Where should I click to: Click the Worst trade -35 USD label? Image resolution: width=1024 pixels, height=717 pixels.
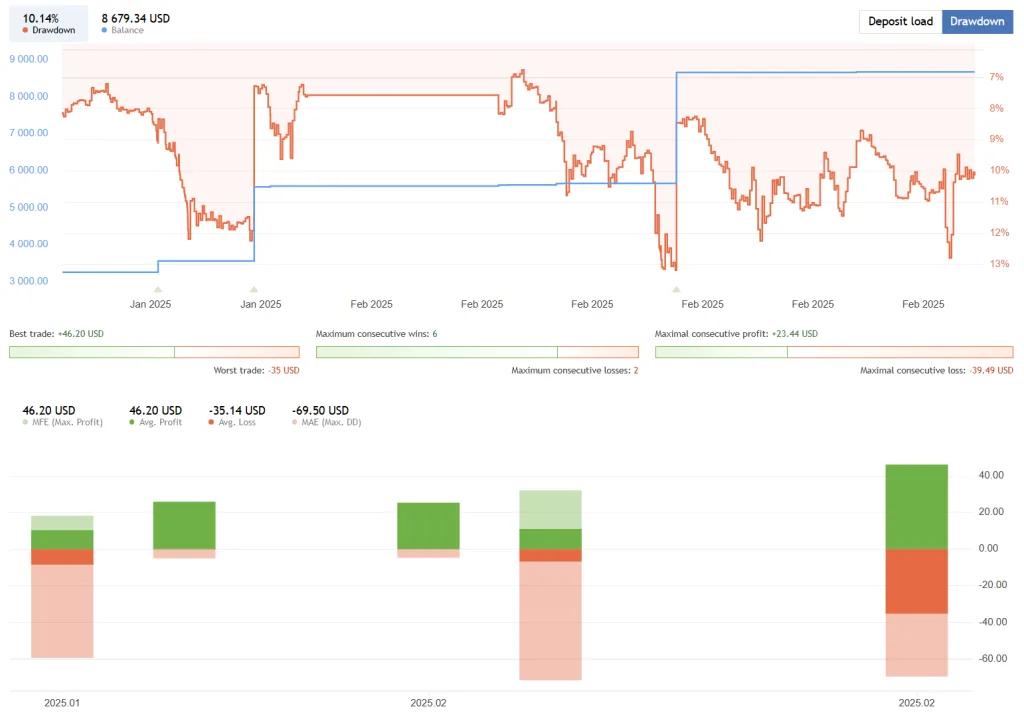tap(256, 371)
